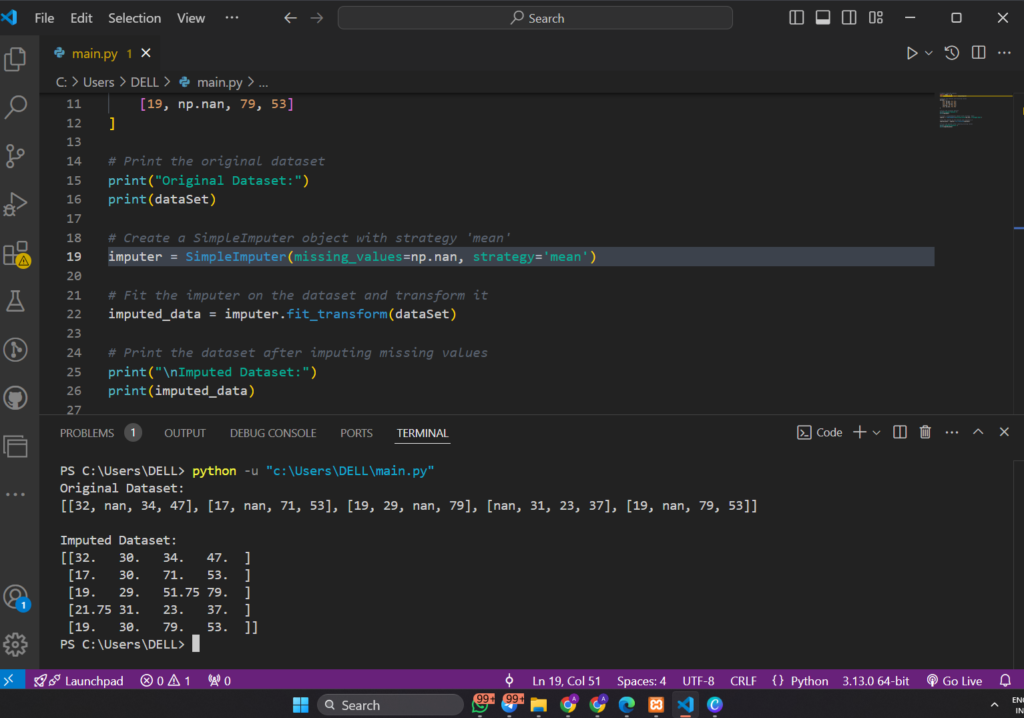Toggle the bottom panel layout button

[x=823, y=18]
